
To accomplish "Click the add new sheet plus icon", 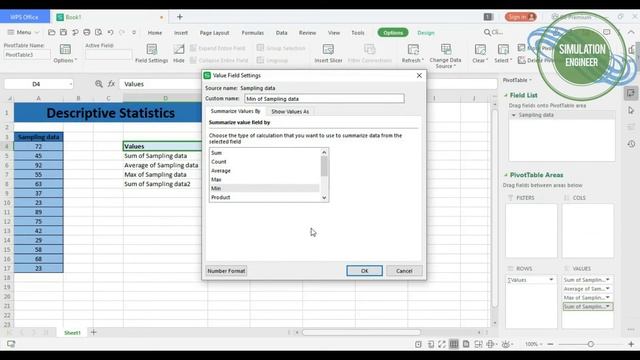I will click(x=93, y=332).
